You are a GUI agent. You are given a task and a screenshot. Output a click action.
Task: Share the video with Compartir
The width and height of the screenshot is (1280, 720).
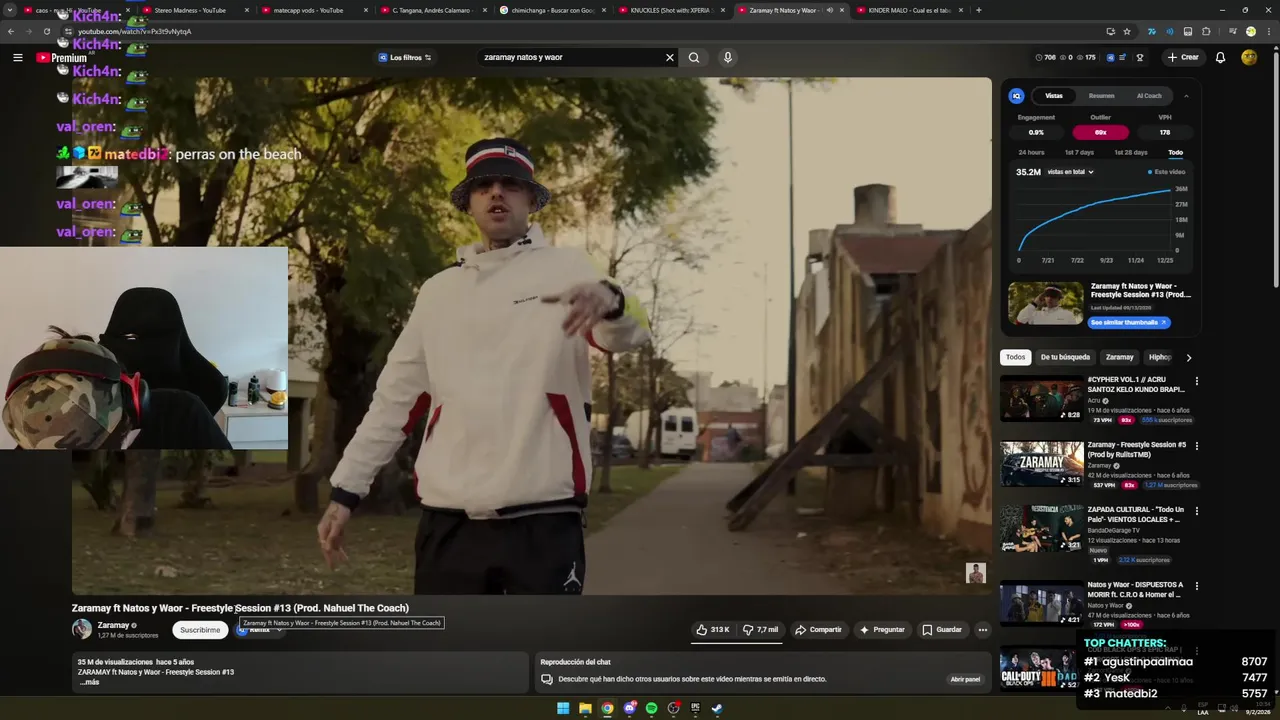click(818, 630)
